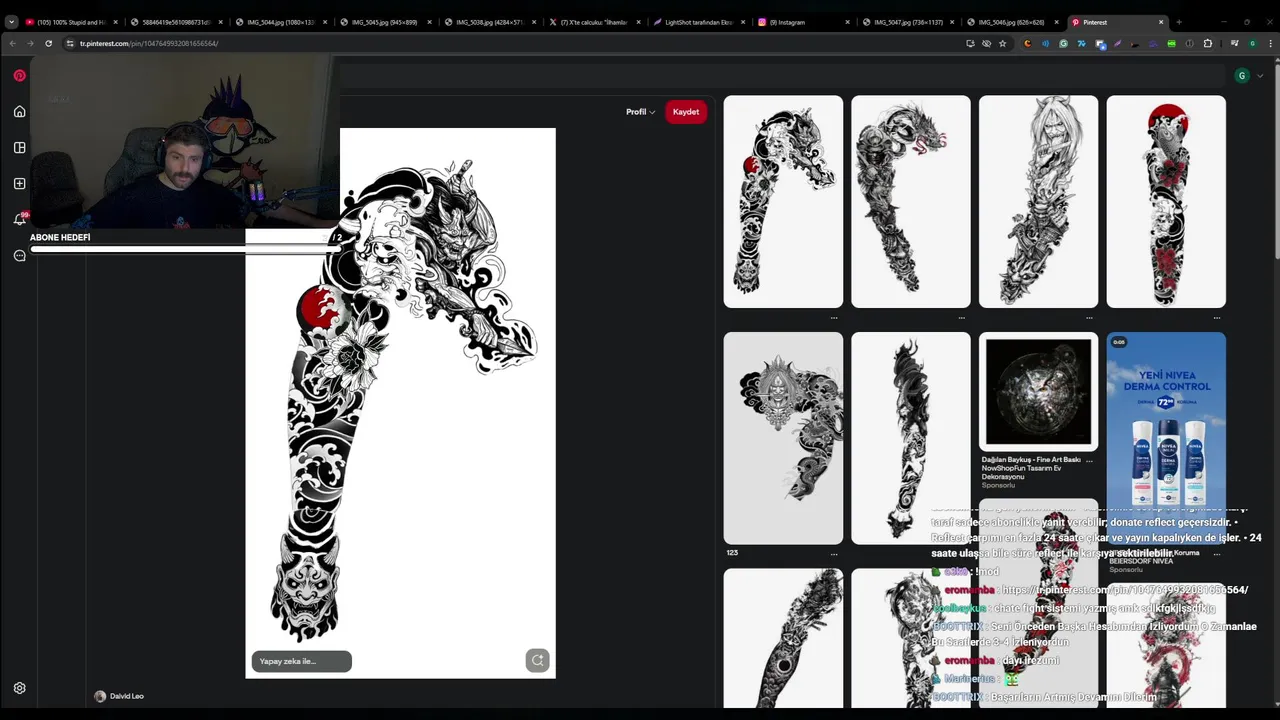Switch to IMG_5046.jpg tab

pos(1011,22)
